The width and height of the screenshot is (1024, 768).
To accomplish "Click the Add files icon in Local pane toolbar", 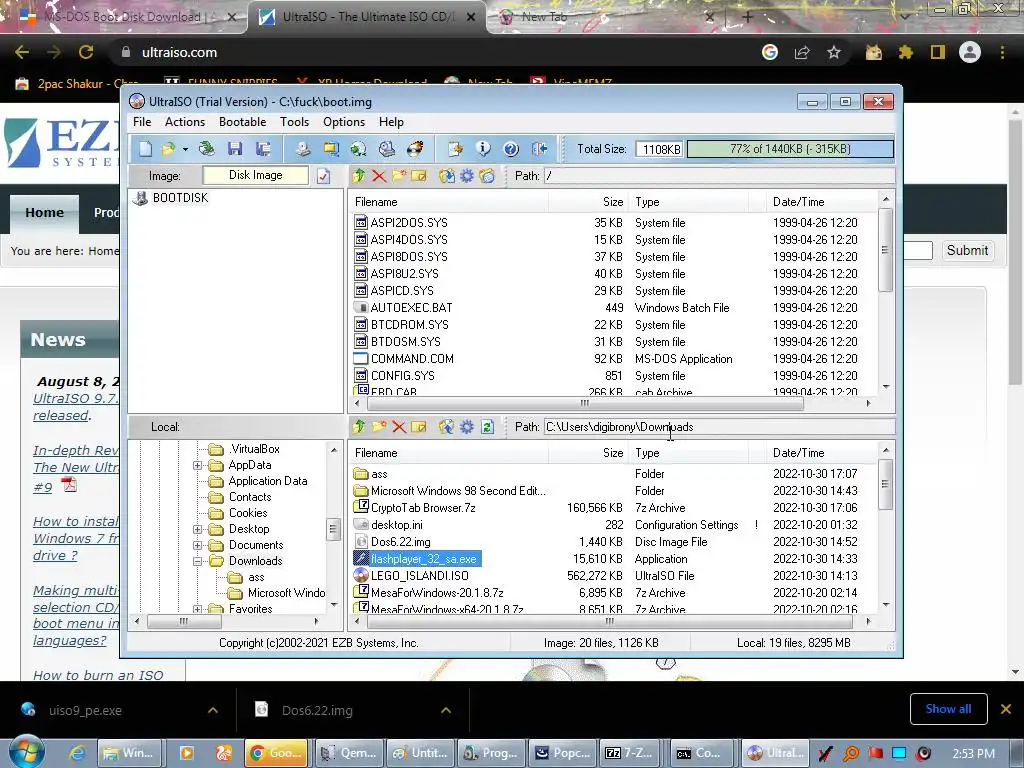I will [x=447, y=427].
